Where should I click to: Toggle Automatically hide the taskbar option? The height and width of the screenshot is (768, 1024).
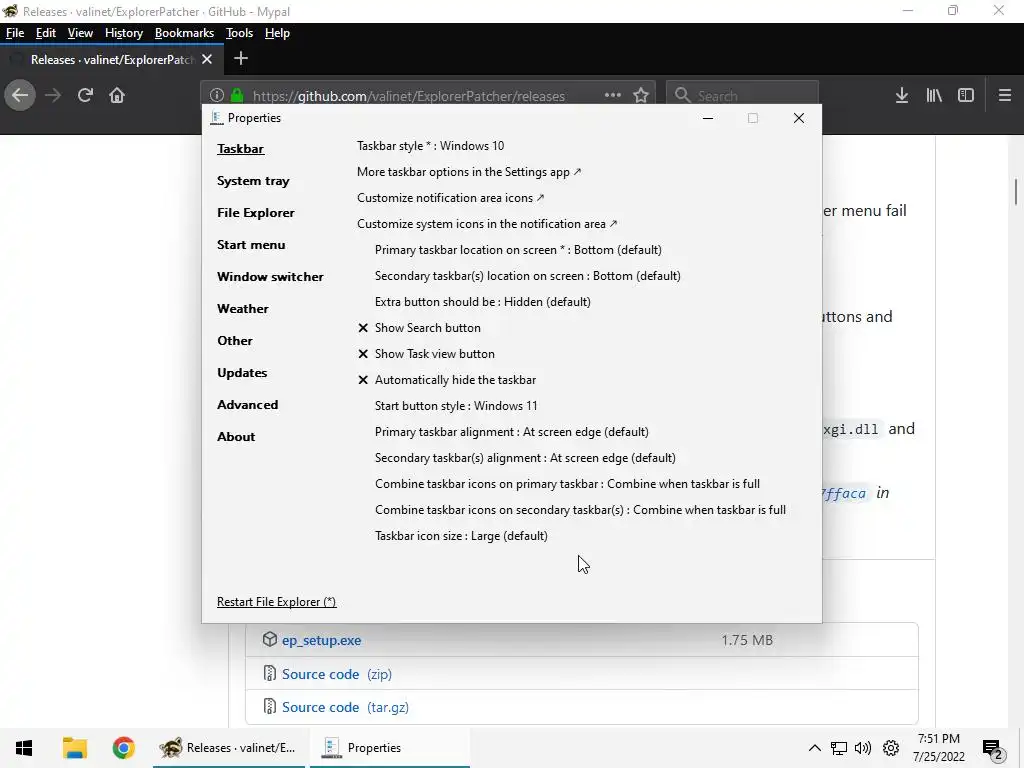pyautogui.click(x=447, y=380)
